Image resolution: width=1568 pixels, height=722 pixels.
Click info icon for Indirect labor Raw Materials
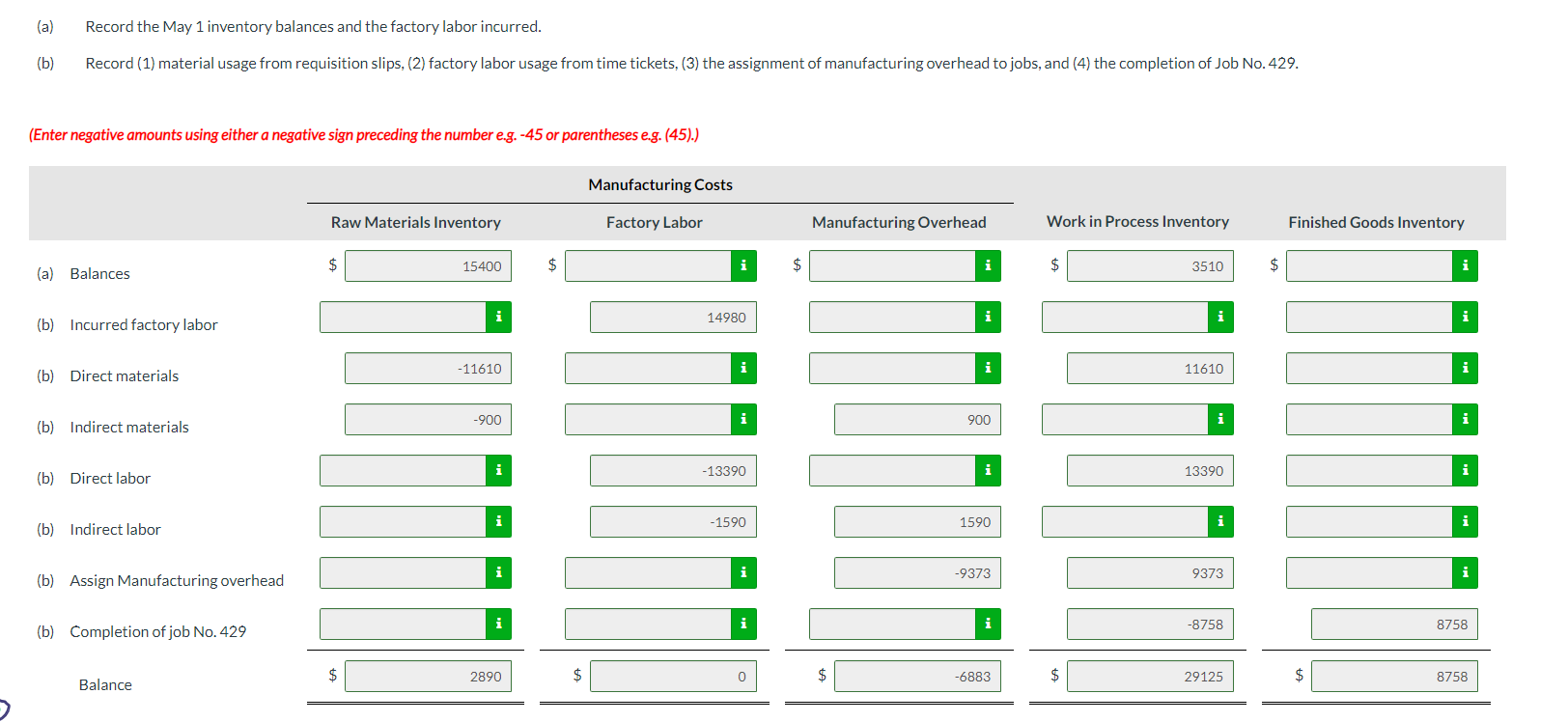click(498, 521)
